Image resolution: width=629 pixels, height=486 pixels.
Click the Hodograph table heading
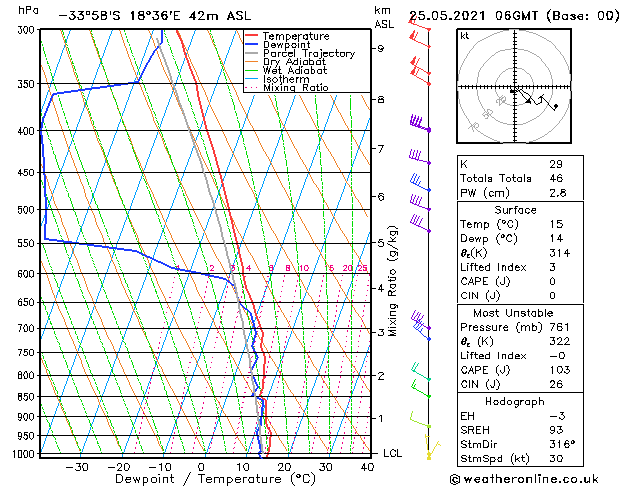515,402
